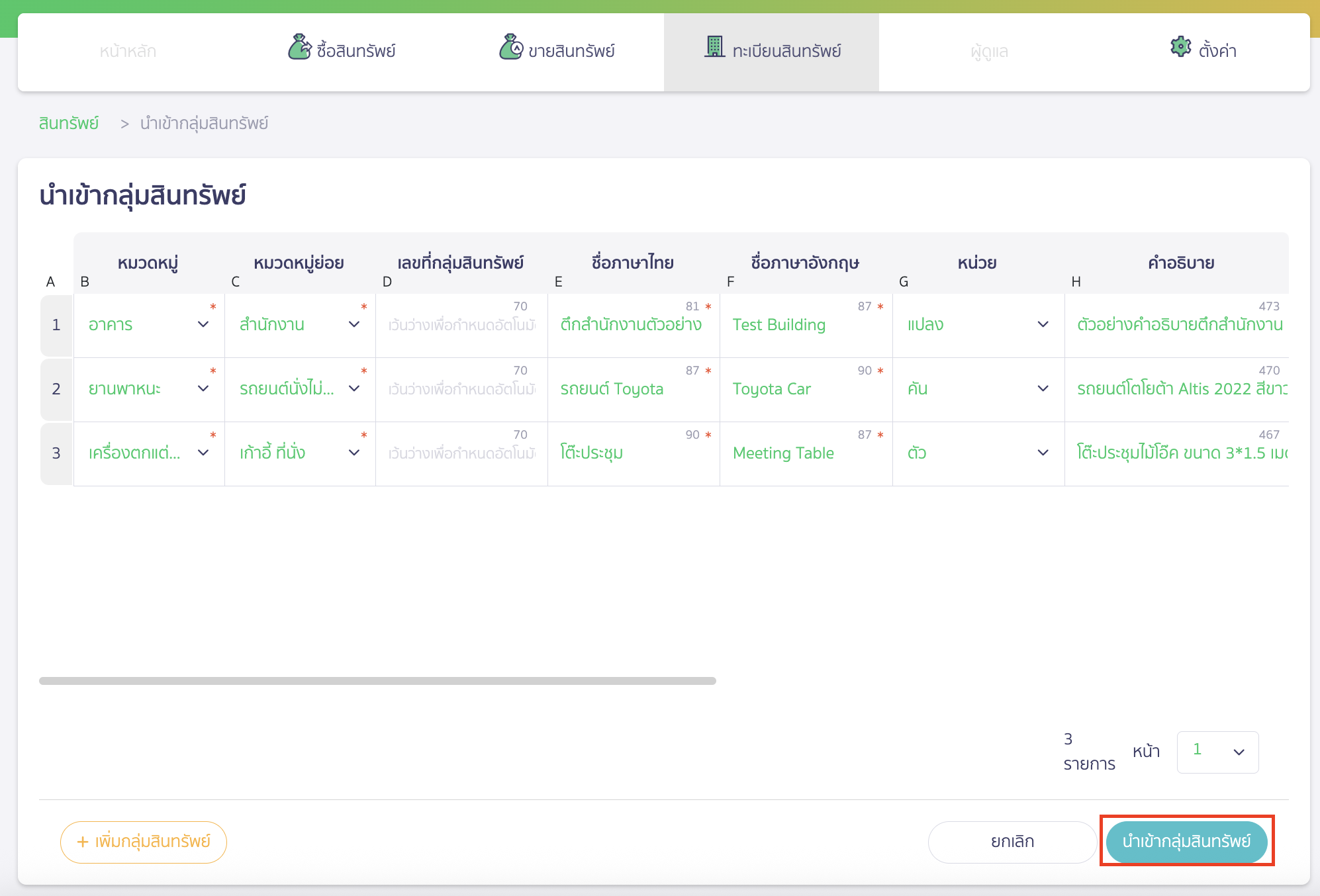Expand the สำนักงาน subcategory dropdown
This screenshot has height=896, width=1320.
354,325
